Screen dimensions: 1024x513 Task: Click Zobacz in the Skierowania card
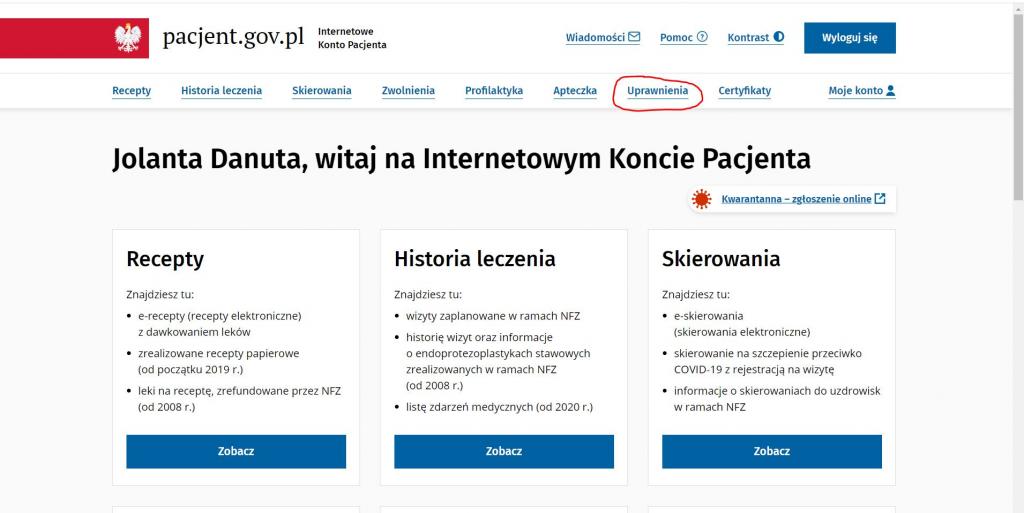[x=771, y=451]
